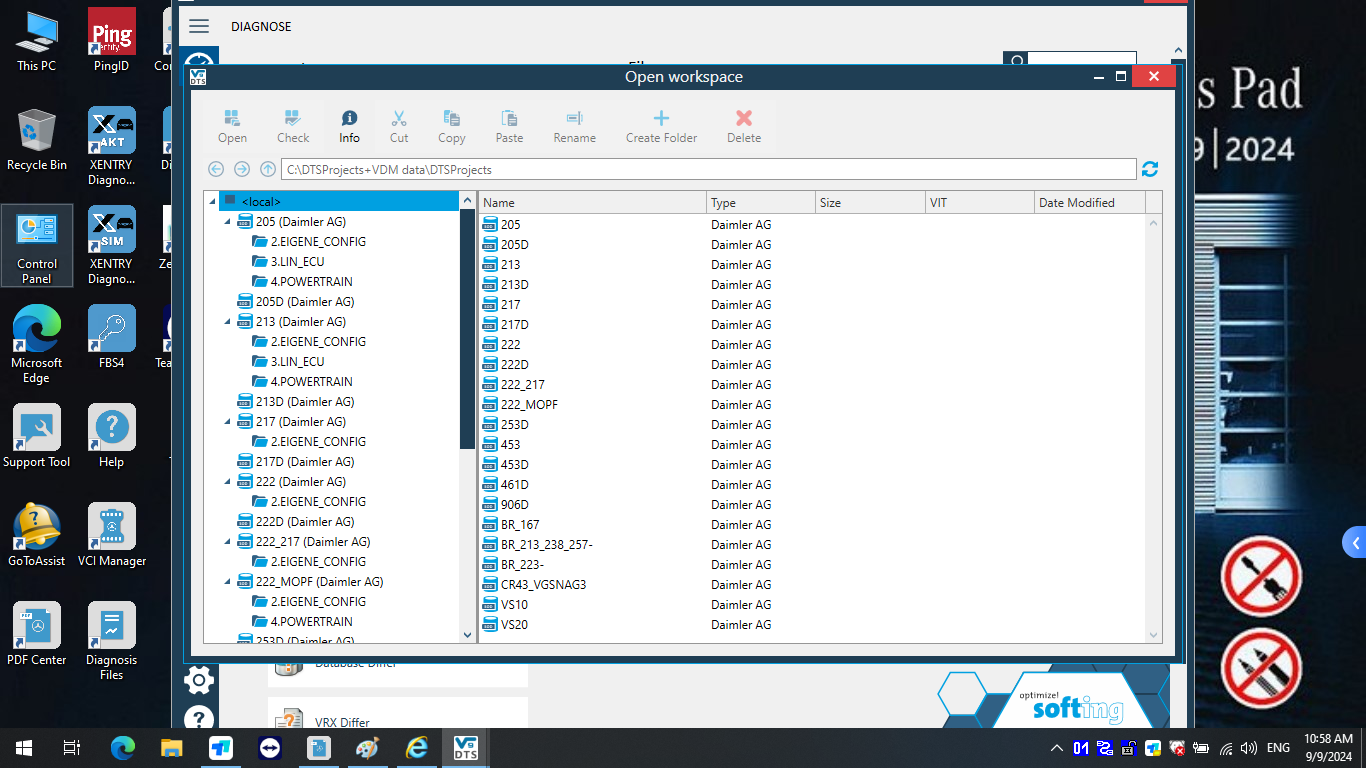Navigate back using the left arrow button
The image size is (1366, 768).
pos(216,169)
